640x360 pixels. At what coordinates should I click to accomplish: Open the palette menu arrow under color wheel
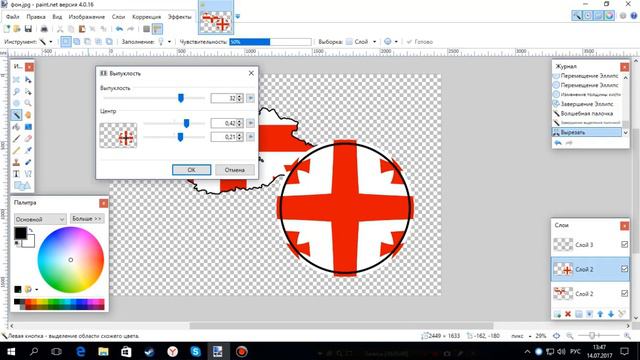[x=36, y=289]
